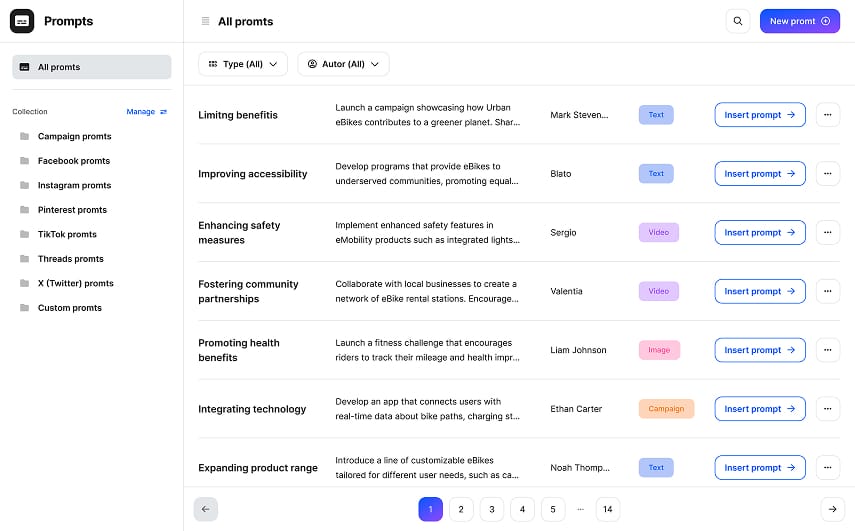Open more options for Integrating technology row

click(827, 409)
